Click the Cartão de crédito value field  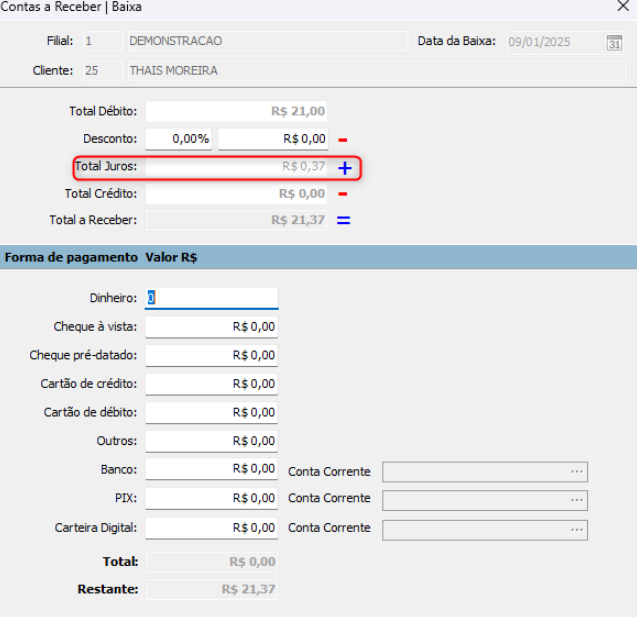[x=212, y=383]
